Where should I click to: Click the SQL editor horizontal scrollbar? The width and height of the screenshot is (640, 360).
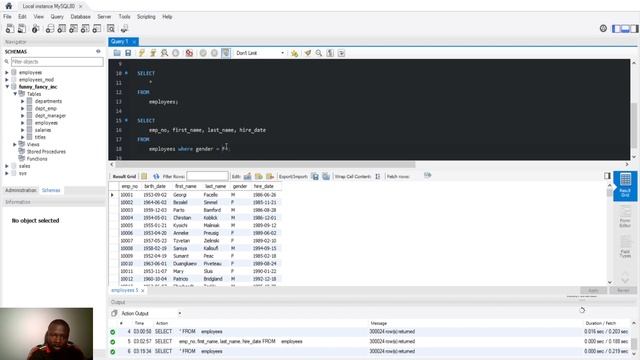265,164
